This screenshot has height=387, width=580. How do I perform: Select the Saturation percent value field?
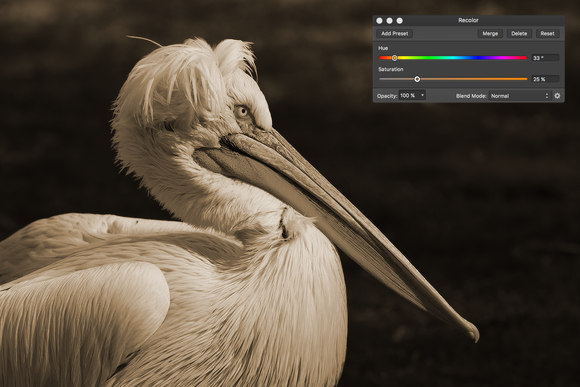(x=545, y=79)
